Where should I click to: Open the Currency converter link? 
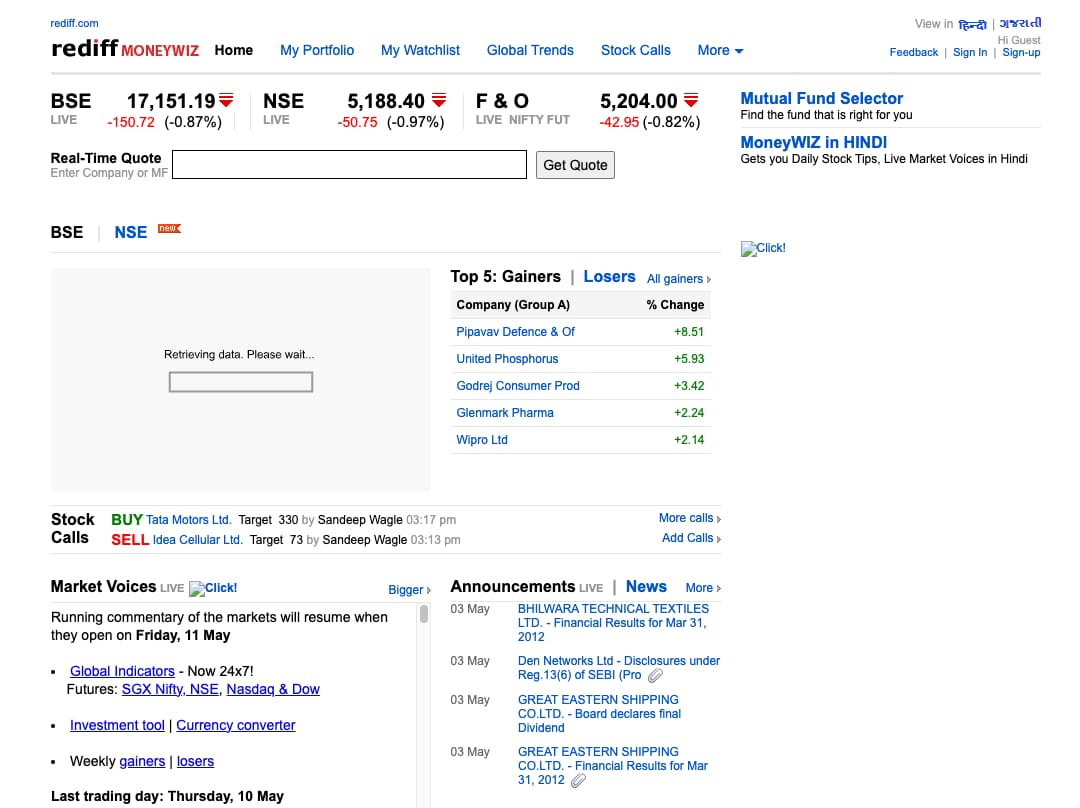click(x=236, y=725)
